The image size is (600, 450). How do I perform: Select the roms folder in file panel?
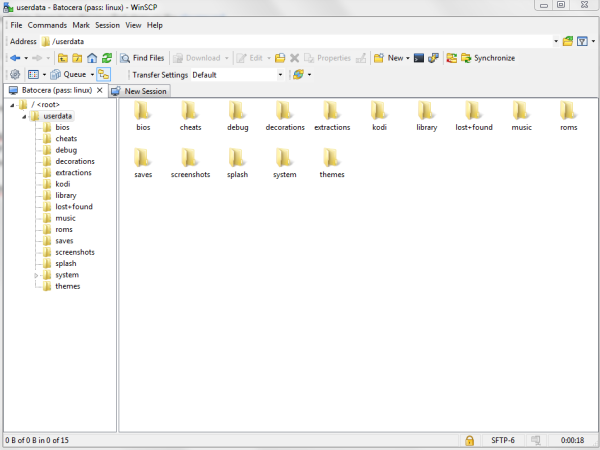pos(568,116)
